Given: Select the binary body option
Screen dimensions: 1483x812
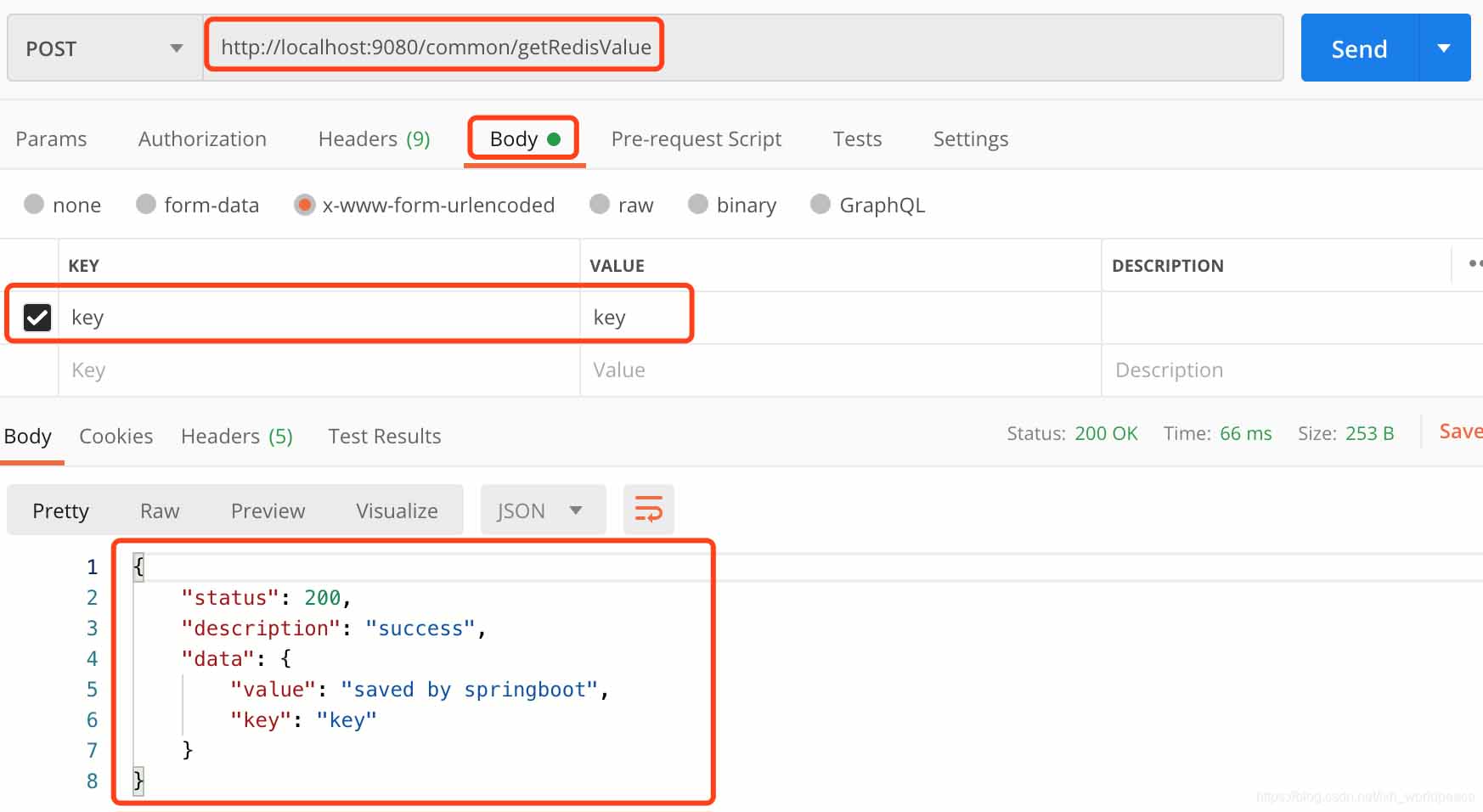Looking at the screenshot, I should tap(698, 205).
